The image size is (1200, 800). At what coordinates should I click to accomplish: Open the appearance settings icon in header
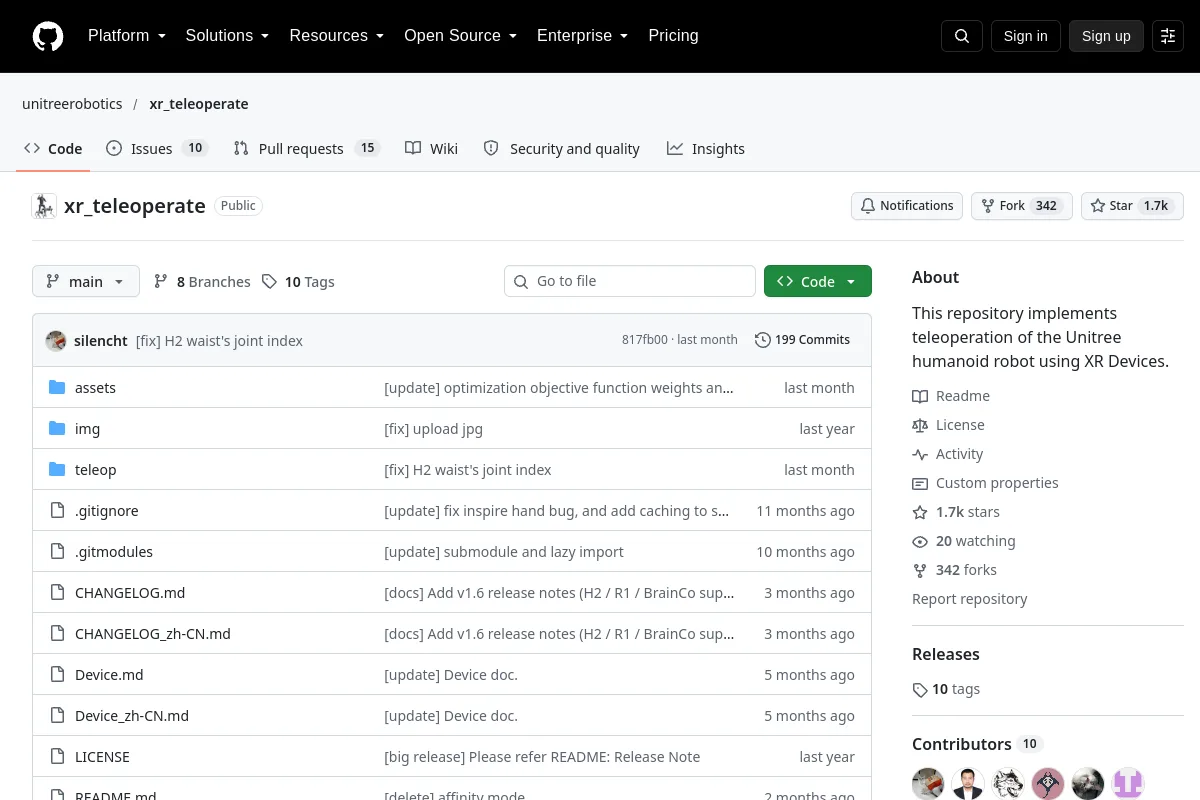click(1168, 36)
